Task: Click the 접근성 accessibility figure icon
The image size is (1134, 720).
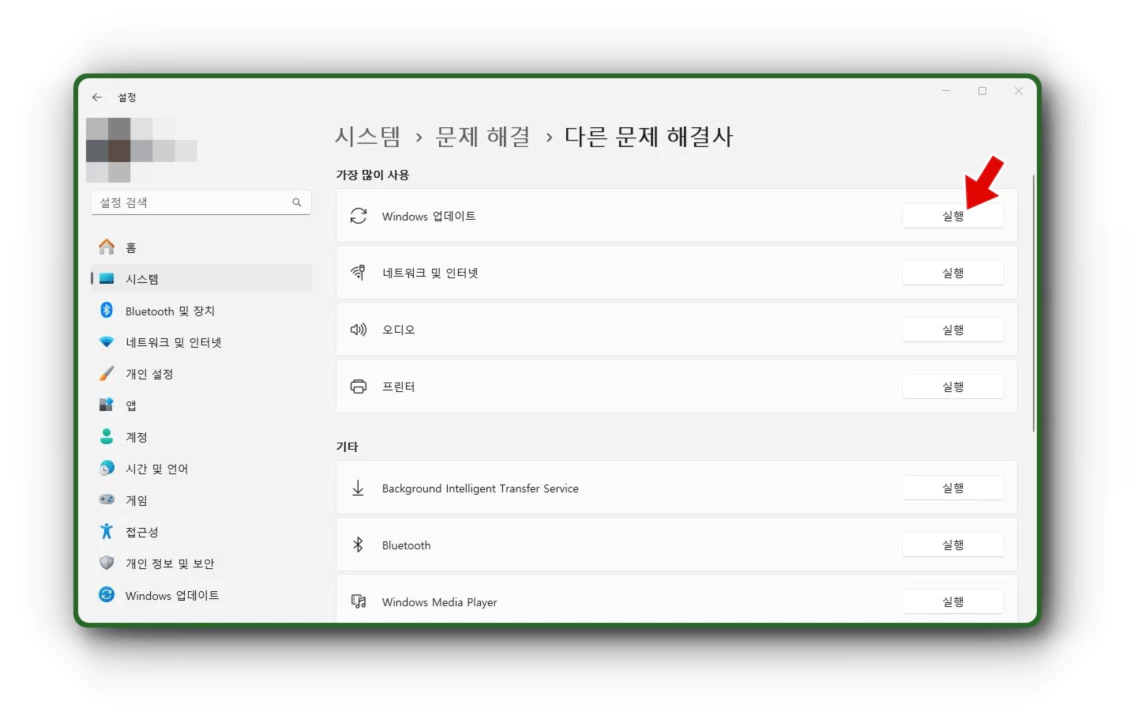Action: (x=106, y=531)
